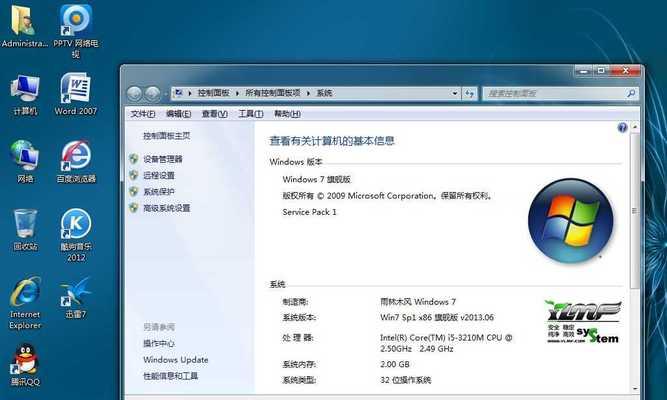The height and width of the screenshot is (400, 667).
Task: Open the 编辑(E) menu
Action: click(x=178, y=114)
